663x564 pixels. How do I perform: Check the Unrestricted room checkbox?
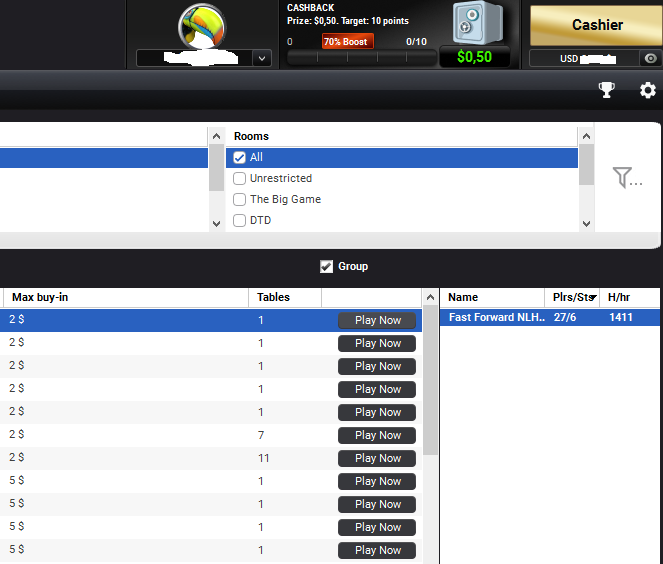pos(239,178)
